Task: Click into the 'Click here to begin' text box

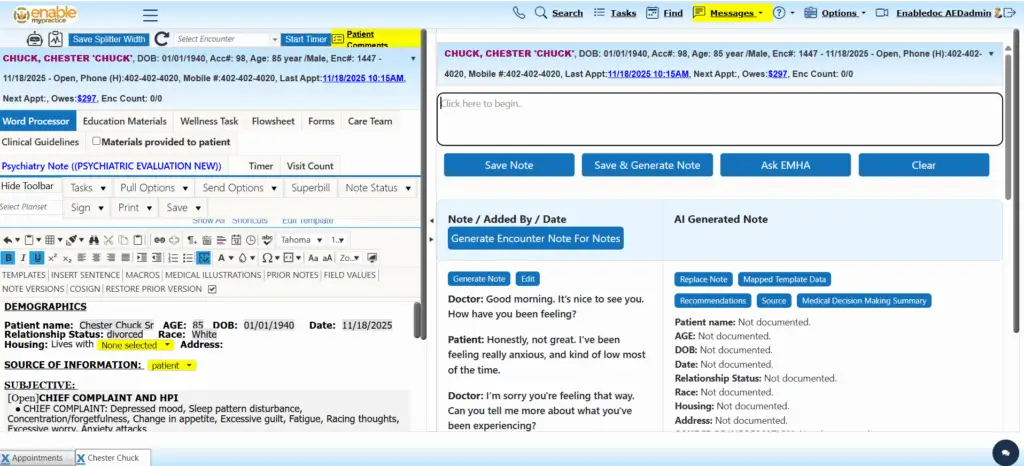Action: 719,119
